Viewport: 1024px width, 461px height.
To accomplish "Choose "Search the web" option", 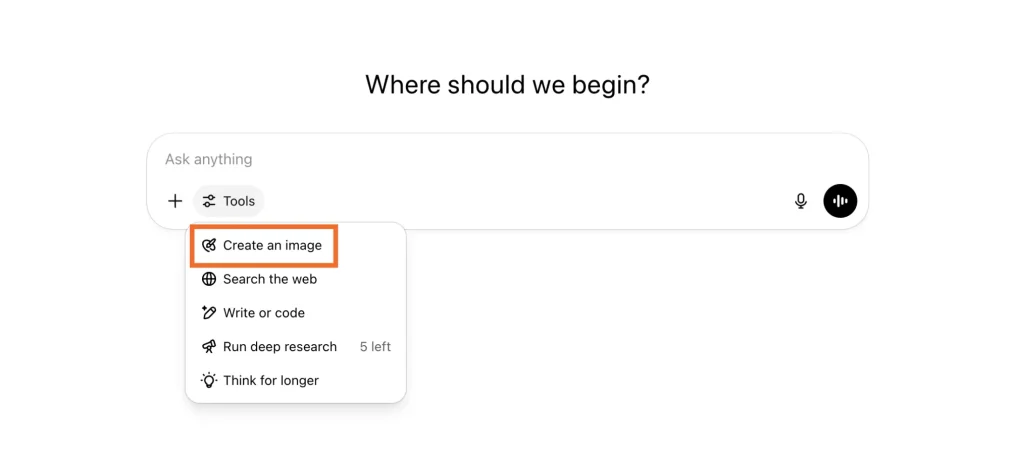I will click(x=270, y=279).
